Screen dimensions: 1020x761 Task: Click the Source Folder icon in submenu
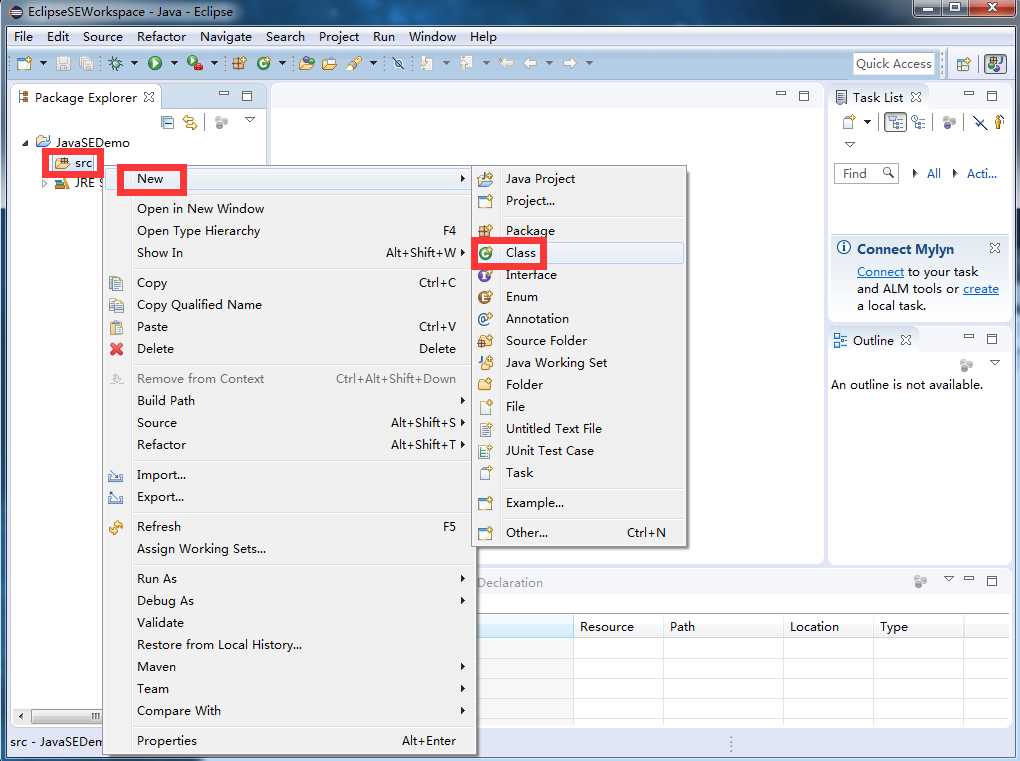click(485, 341)
